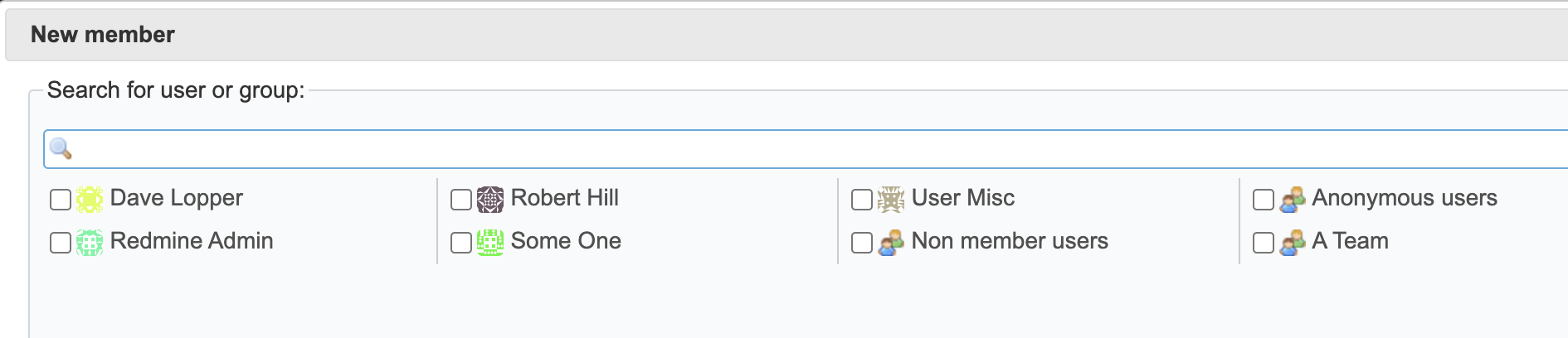Select the A Team checkbox
The height and width of the screenshot is (338, 1568).
tap(1264, 243)
